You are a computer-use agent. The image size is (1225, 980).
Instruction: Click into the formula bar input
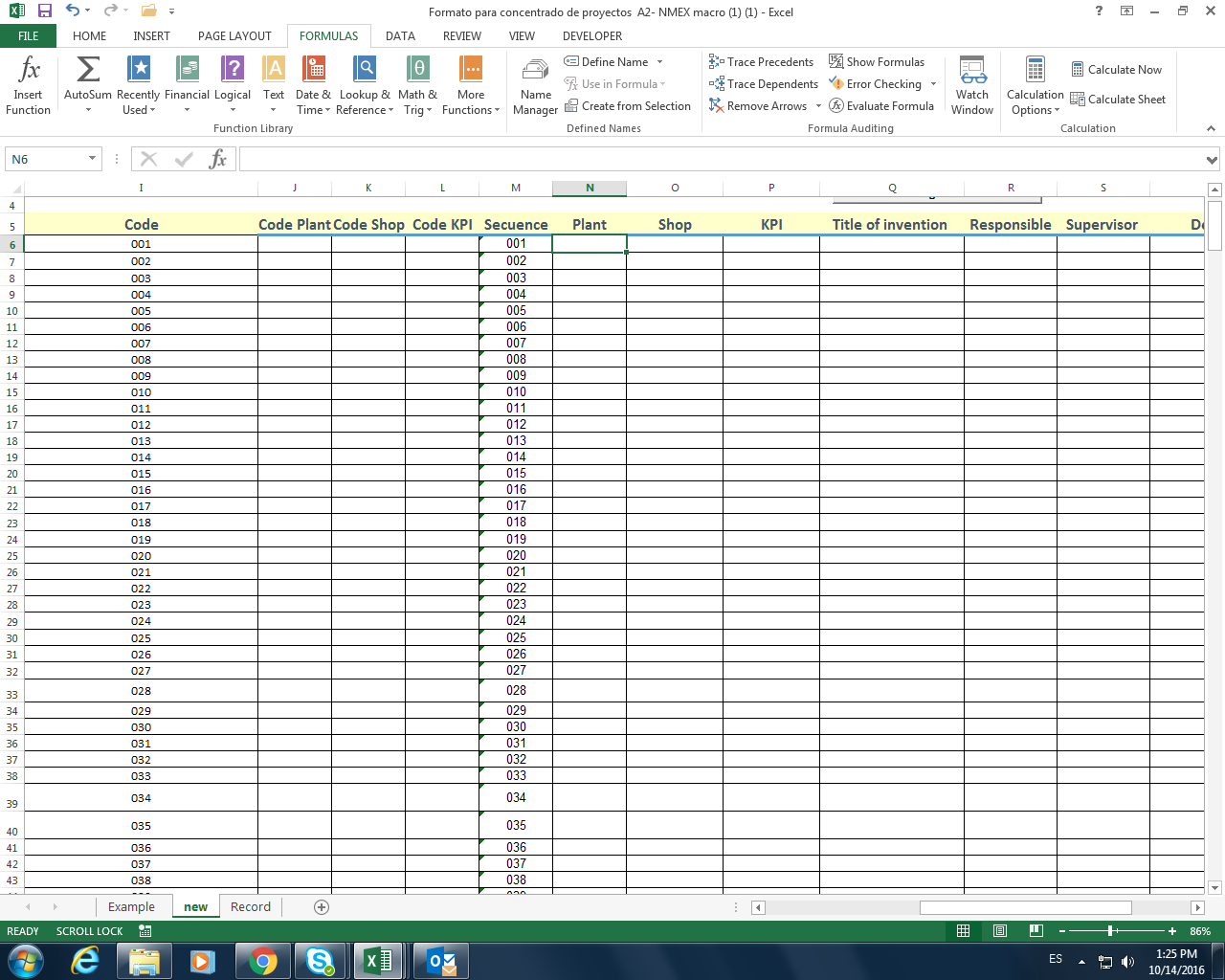[722, 159]
